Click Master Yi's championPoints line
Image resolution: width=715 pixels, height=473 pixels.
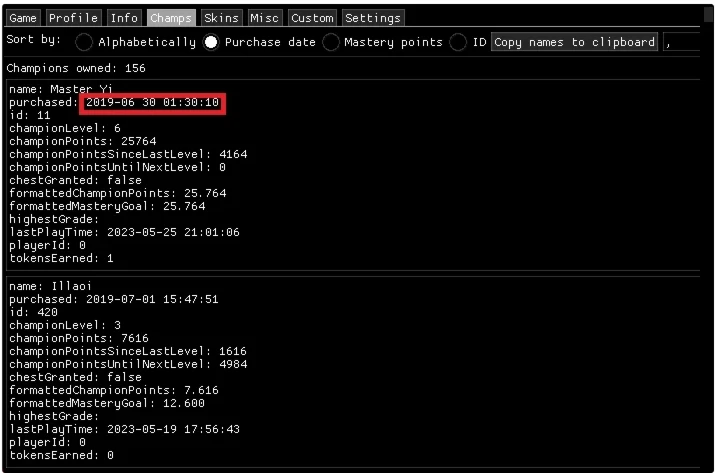[x=65, y=142]
